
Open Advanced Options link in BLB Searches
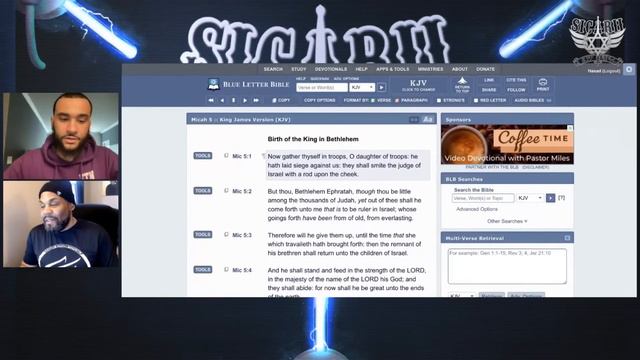pos(477,209)
